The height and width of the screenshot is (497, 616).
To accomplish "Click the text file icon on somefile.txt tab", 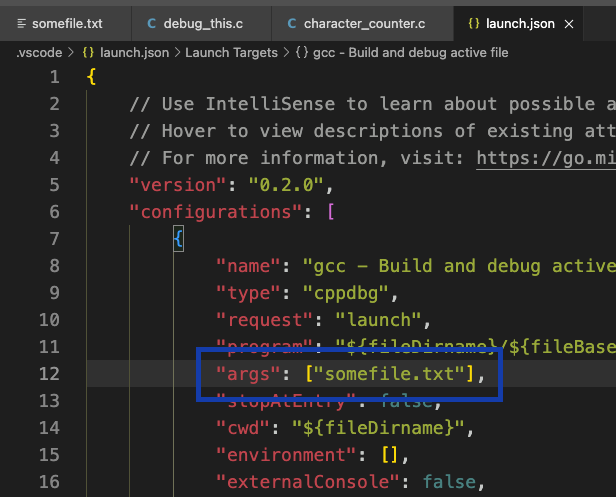I will (x=21, y=22).
